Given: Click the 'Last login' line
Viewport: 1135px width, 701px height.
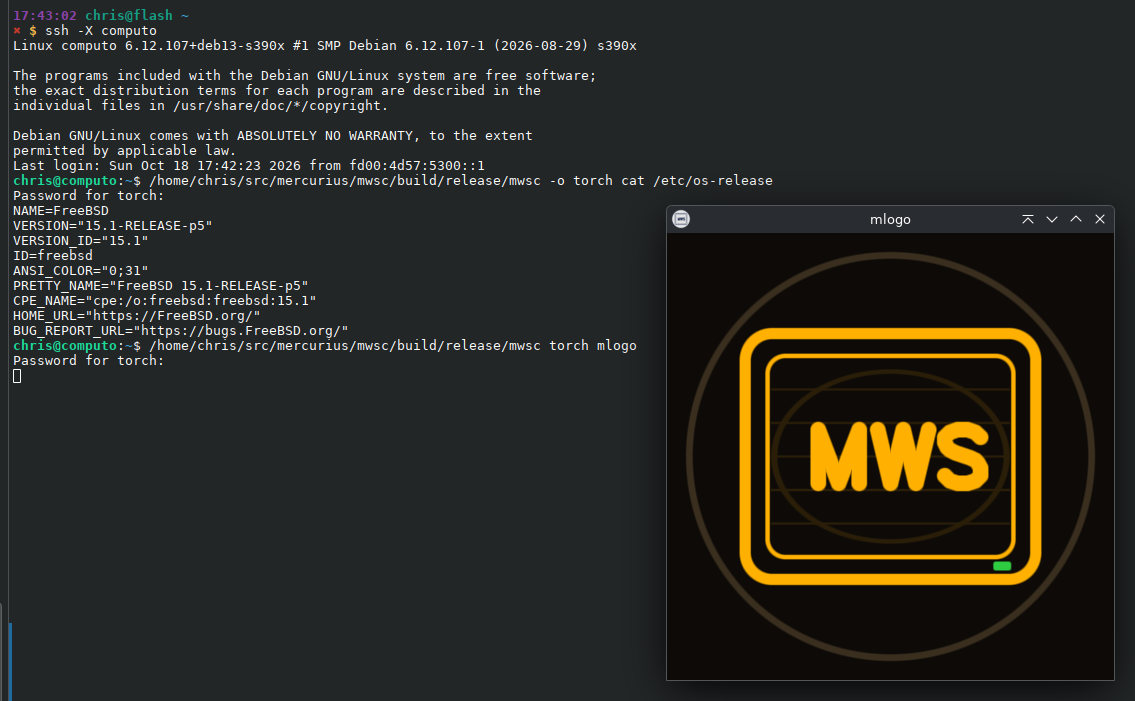Looking at the screenshot, I should [249, 166].
